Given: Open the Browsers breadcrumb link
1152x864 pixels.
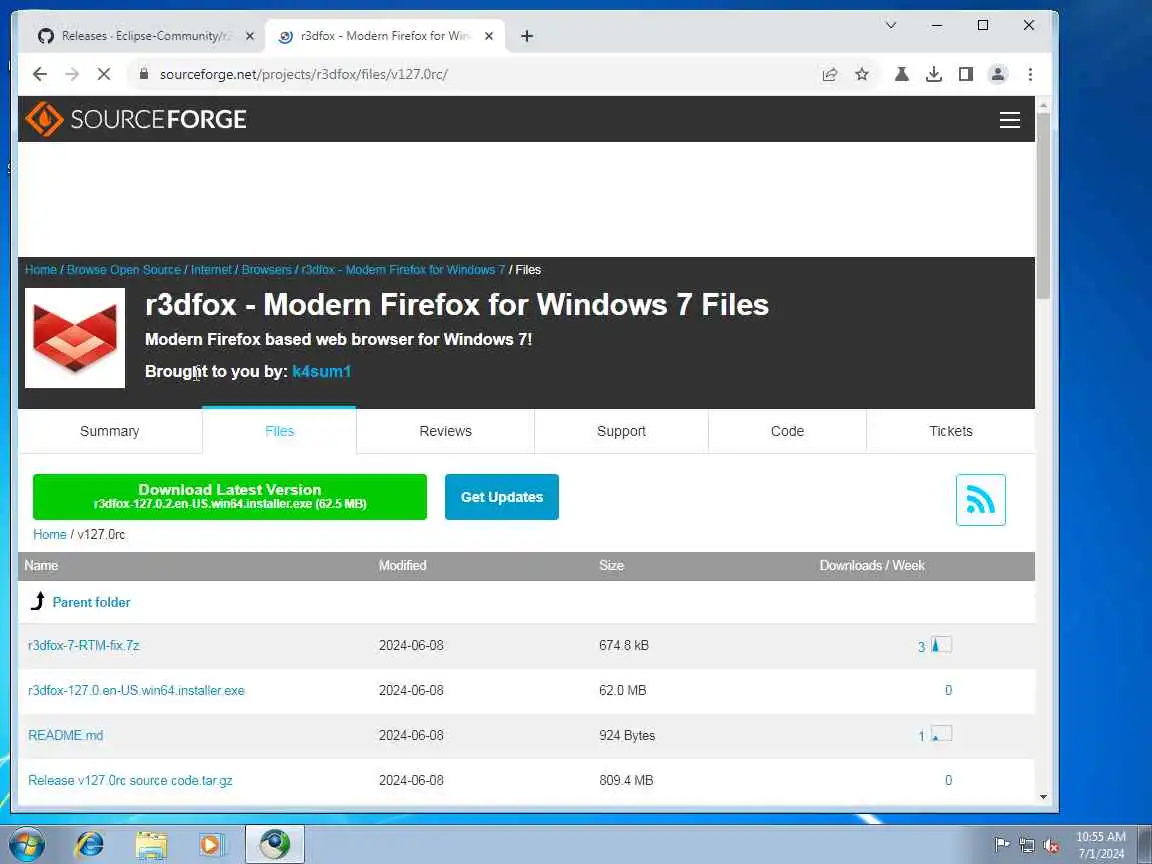Looking at the screenshot, I should pos(267,270).
